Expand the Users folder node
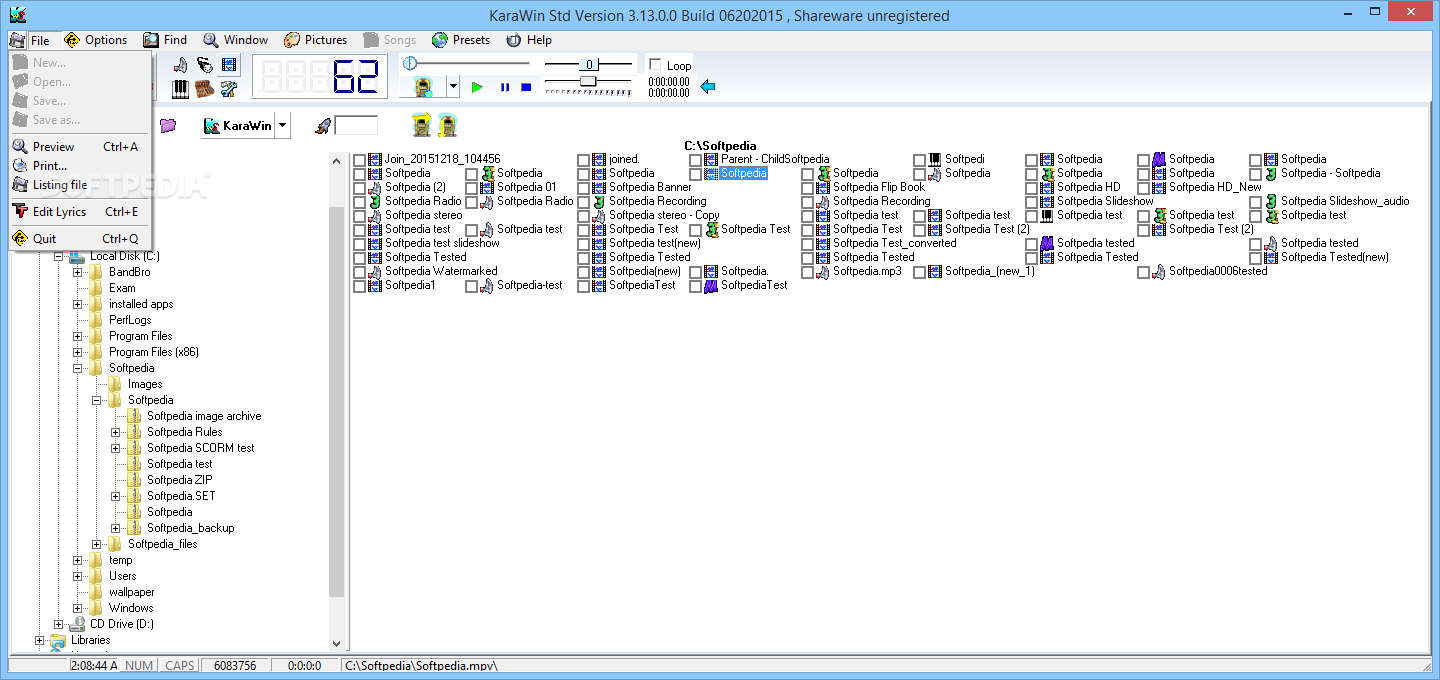Screen dimensions: 1440x680 click(77, 576)
